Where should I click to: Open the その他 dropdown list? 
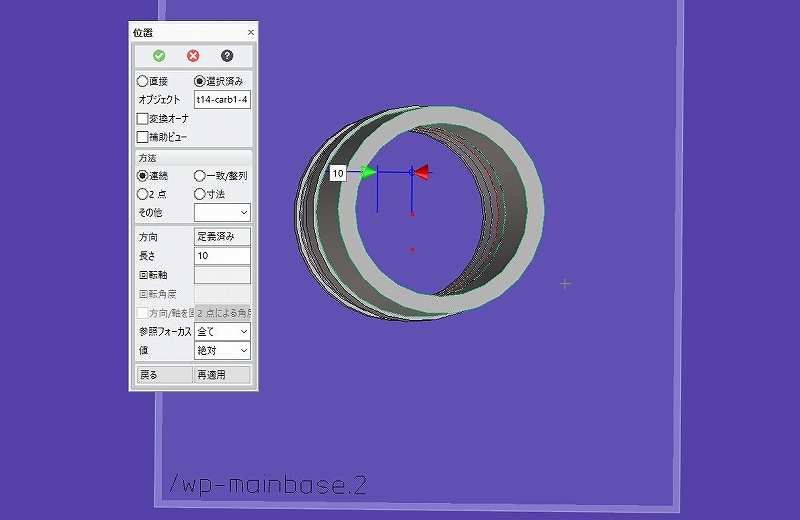pyautogui.click(x=222, y=213)
